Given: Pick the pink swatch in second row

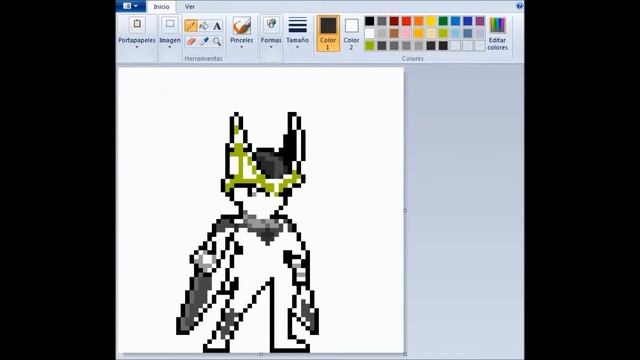Looking at the screenshot, I should coord(406,33).
